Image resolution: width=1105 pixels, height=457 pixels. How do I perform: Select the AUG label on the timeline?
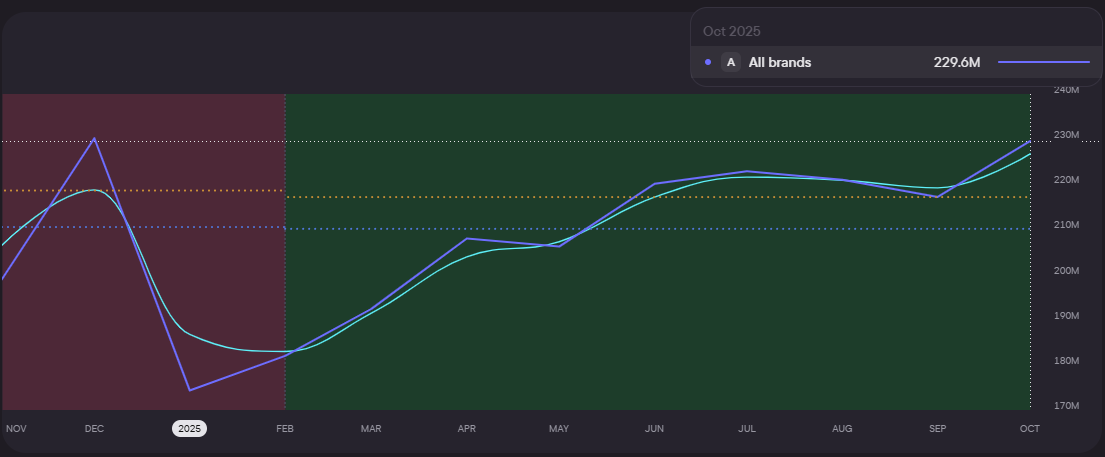842,428
